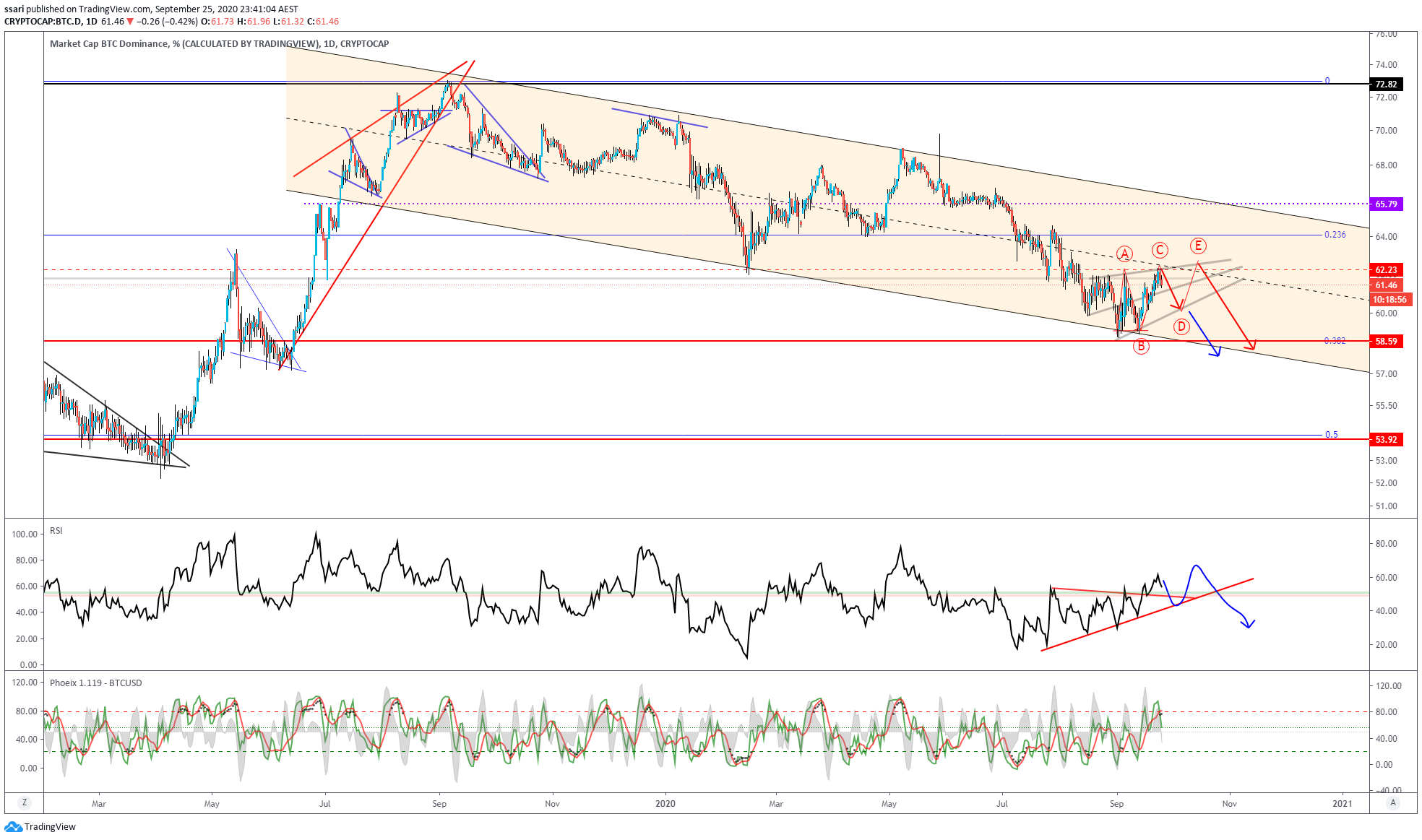Select the red 53.92 price label

[1386, 440]
